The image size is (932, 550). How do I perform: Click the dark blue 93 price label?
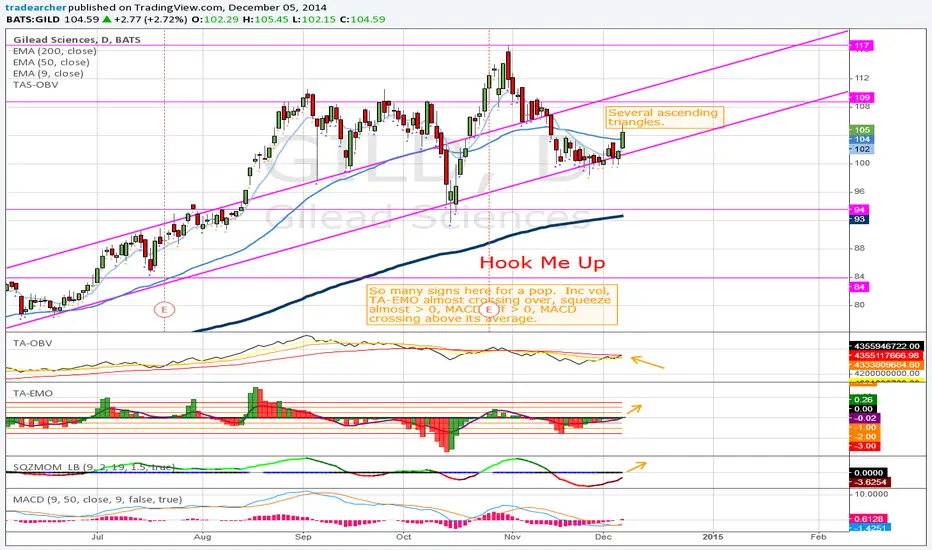(x=859, y=219)
